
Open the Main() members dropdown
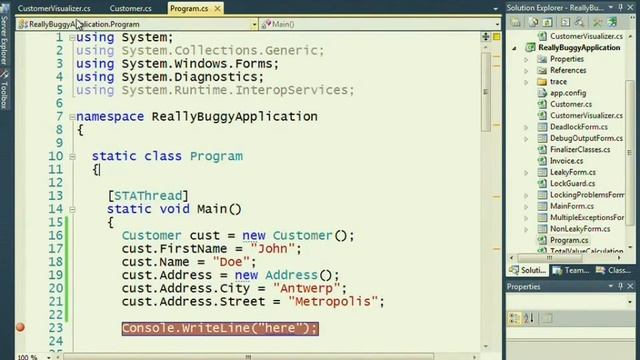497,24
